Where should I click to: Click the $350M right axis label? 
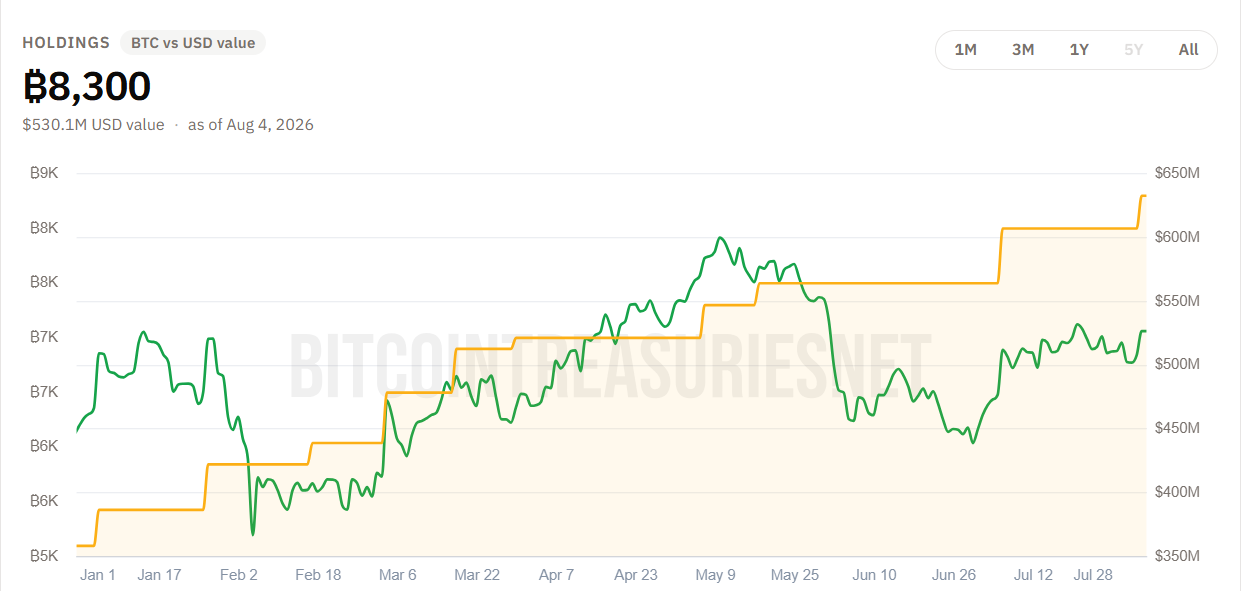coord(1177,556)
